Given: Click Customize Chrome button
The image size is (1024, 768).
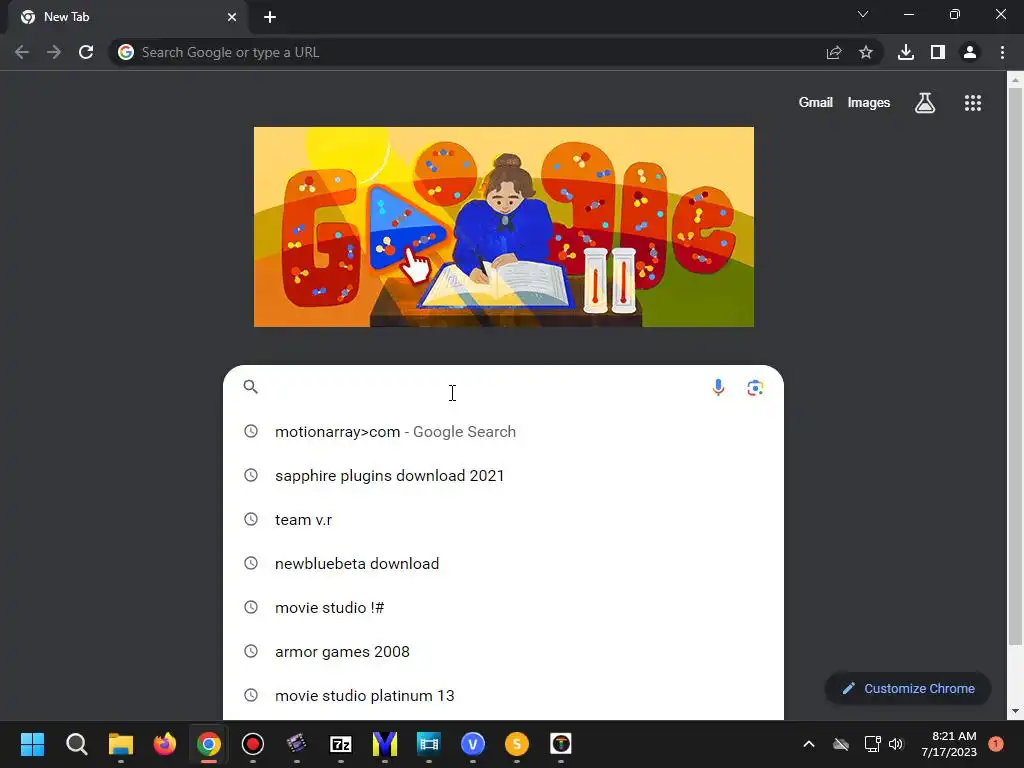Looking at the screenshot, I should pos(908,688).
